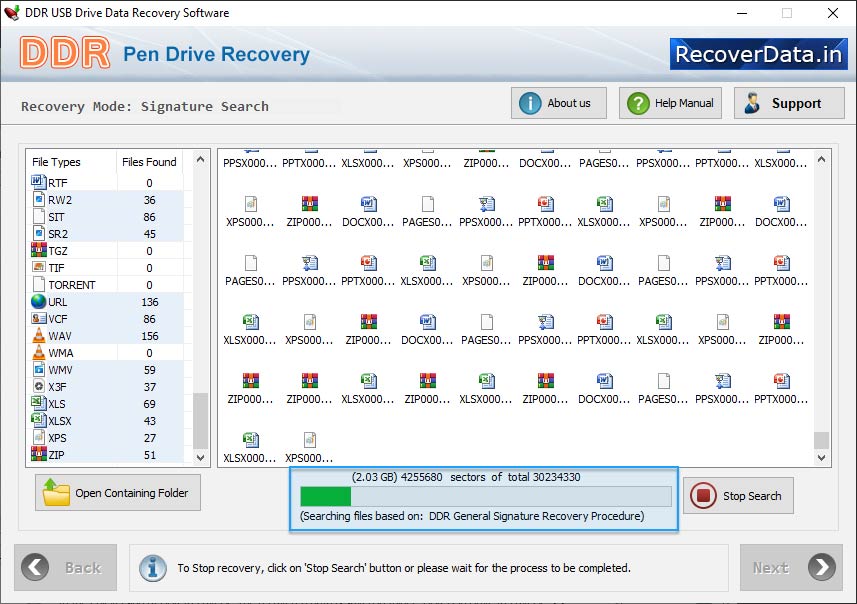
Task: Select the count 136 for URL
Action: [150, 302]
